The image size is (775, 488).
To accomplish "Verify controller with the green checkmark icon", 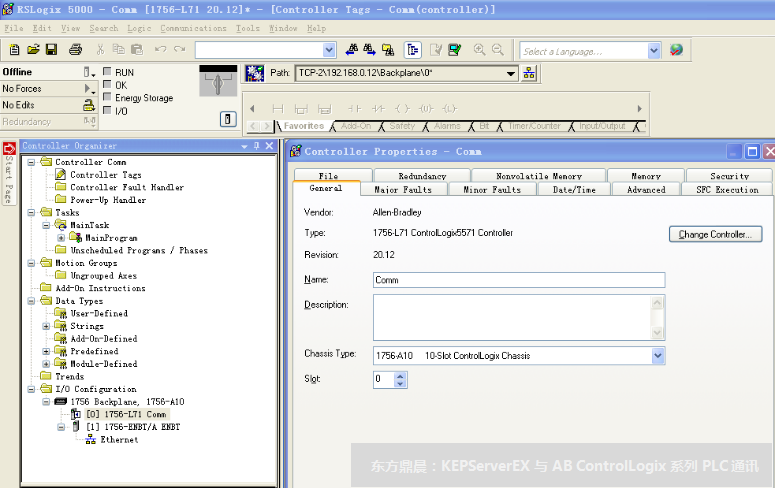I will 454,49.
